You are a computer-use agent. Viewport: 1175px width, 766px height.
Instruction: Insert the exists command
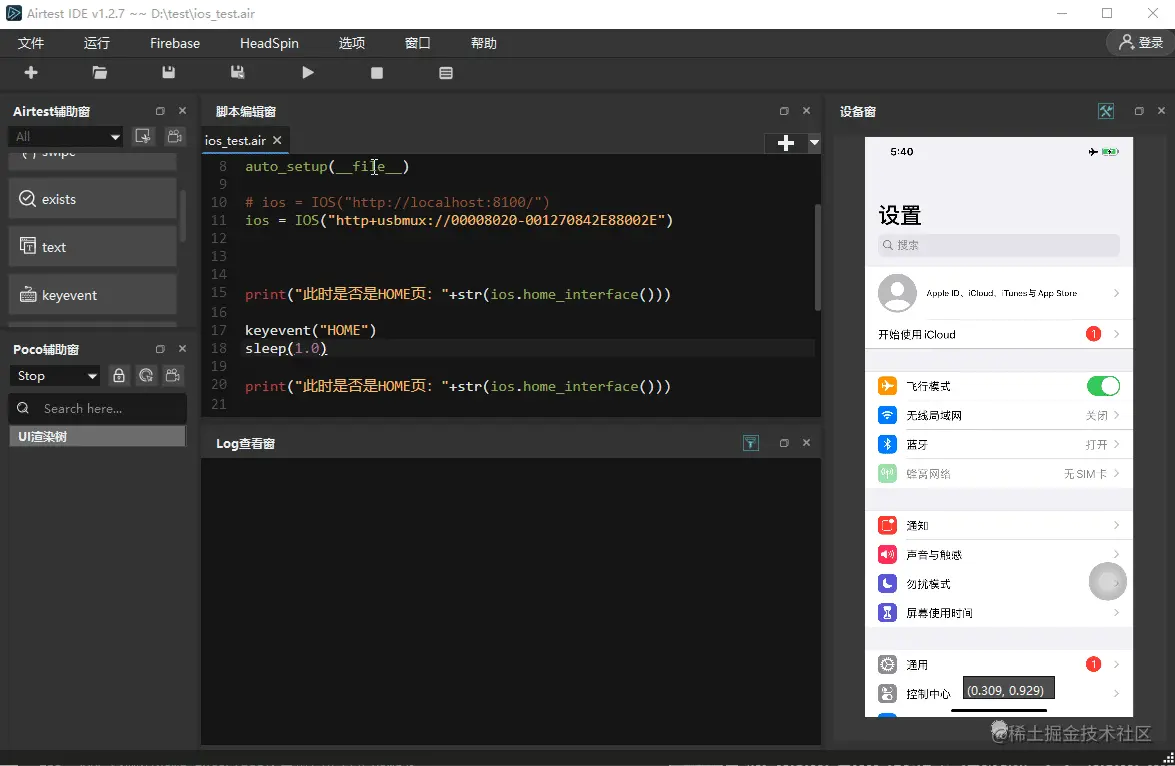pyautogui.click(x=92, y=199)
